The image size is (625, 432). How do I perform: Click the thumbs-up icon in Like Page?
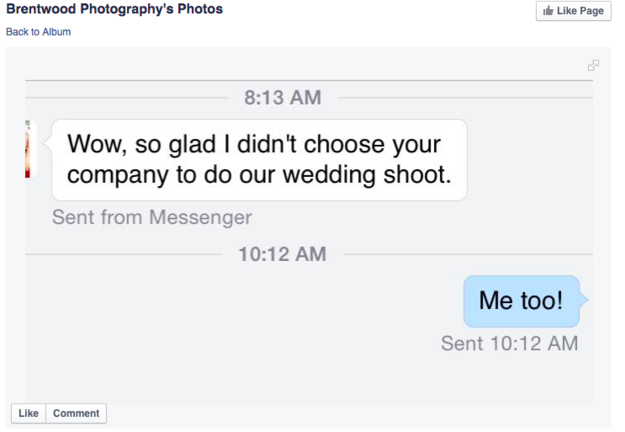[549, 11]
